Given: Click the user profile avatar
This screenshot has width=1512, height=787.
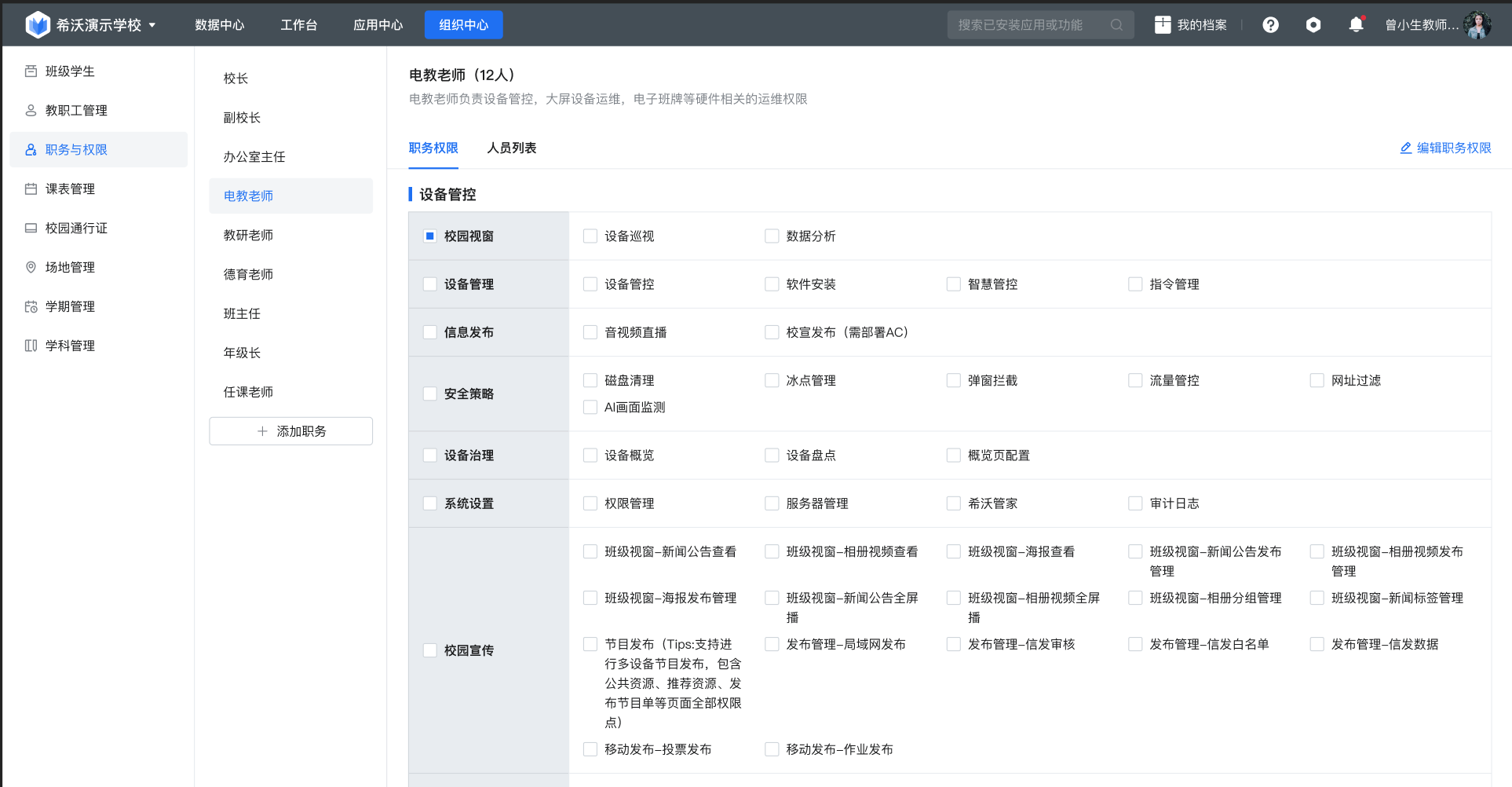Looking at the screenshot, I should [x=1477, y=25].
